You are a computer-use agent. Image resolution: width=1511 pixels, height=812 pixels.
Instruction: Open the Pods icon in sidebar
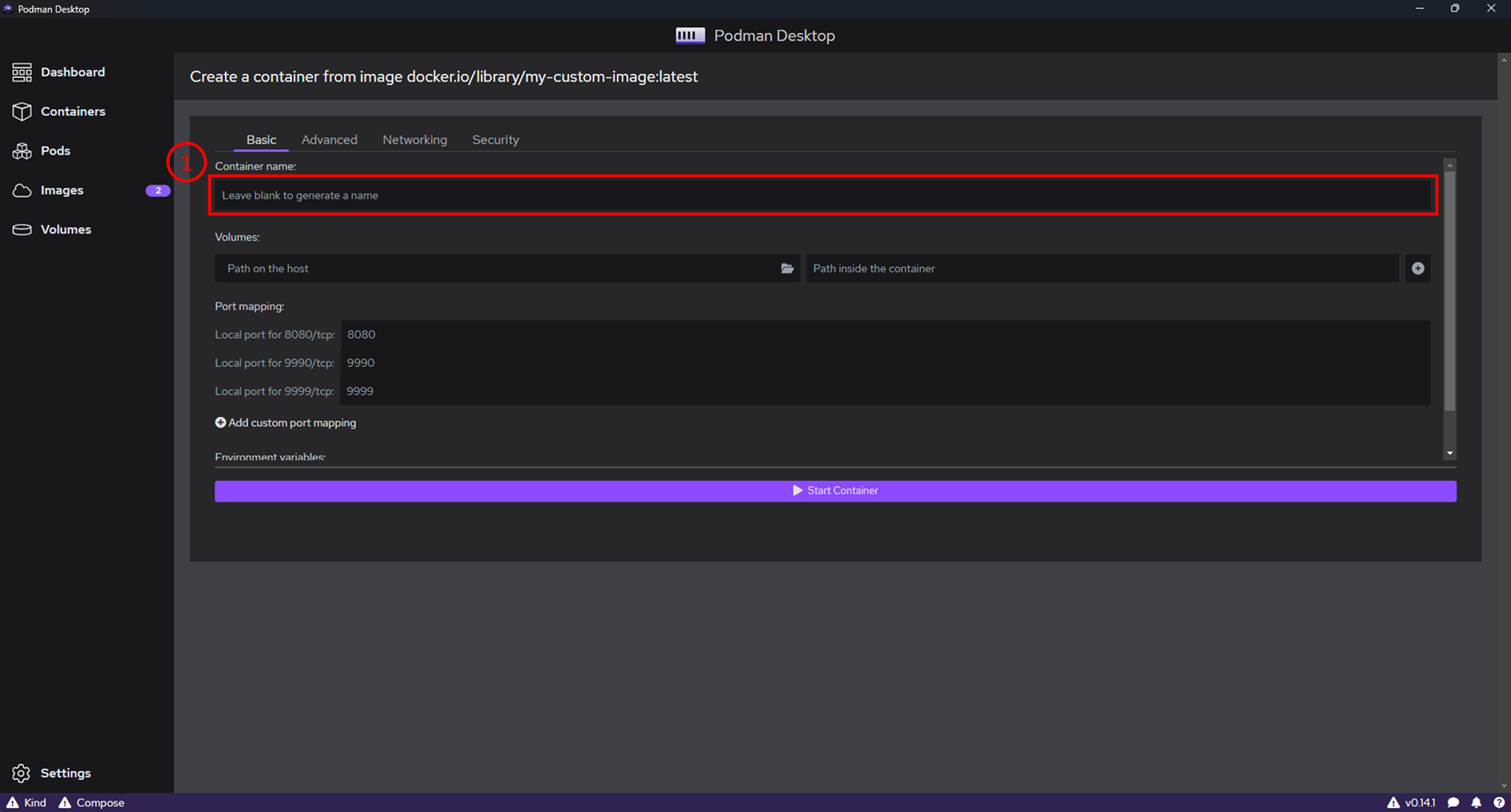[22, 151]
